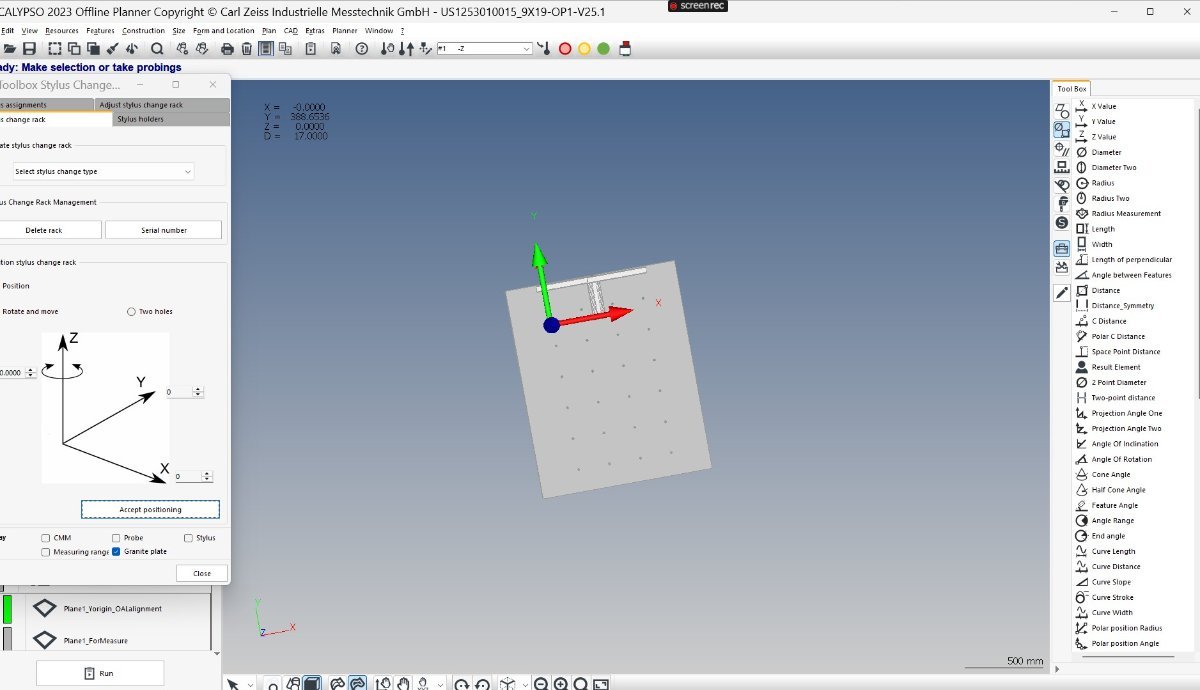1200x690 pixels.
Task: Pick Angle between Features in Tool Box
Action: 1123,275
